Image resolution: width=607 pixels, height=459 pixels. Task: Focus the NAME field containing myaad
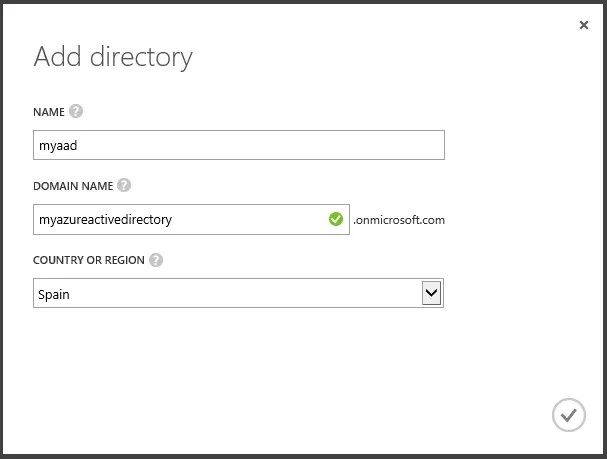[x=239, y=145]
